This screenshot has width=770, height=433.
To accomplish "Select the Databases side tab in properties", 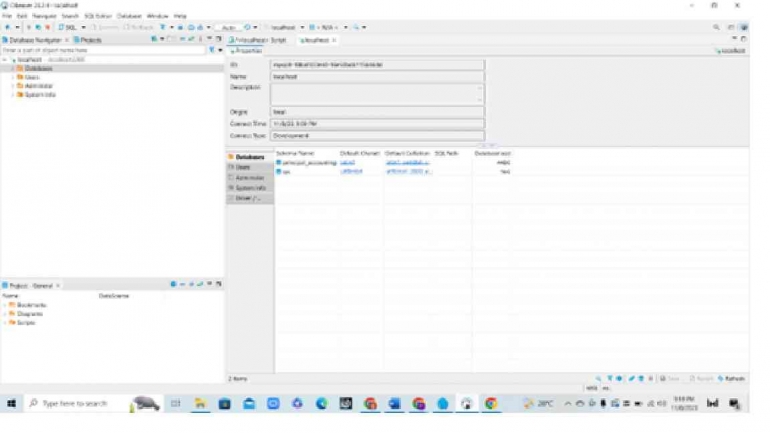I will coord(249,157).
